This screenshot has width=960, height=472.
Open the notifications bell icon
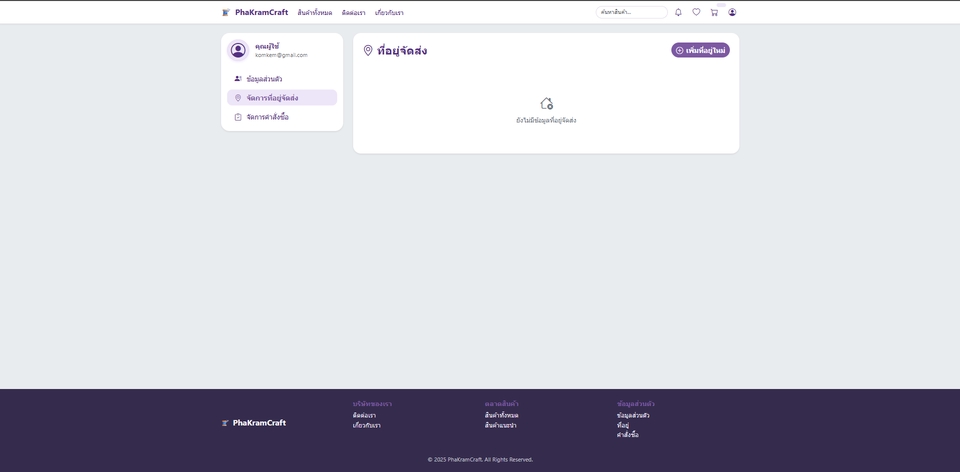tap(678, 12)
